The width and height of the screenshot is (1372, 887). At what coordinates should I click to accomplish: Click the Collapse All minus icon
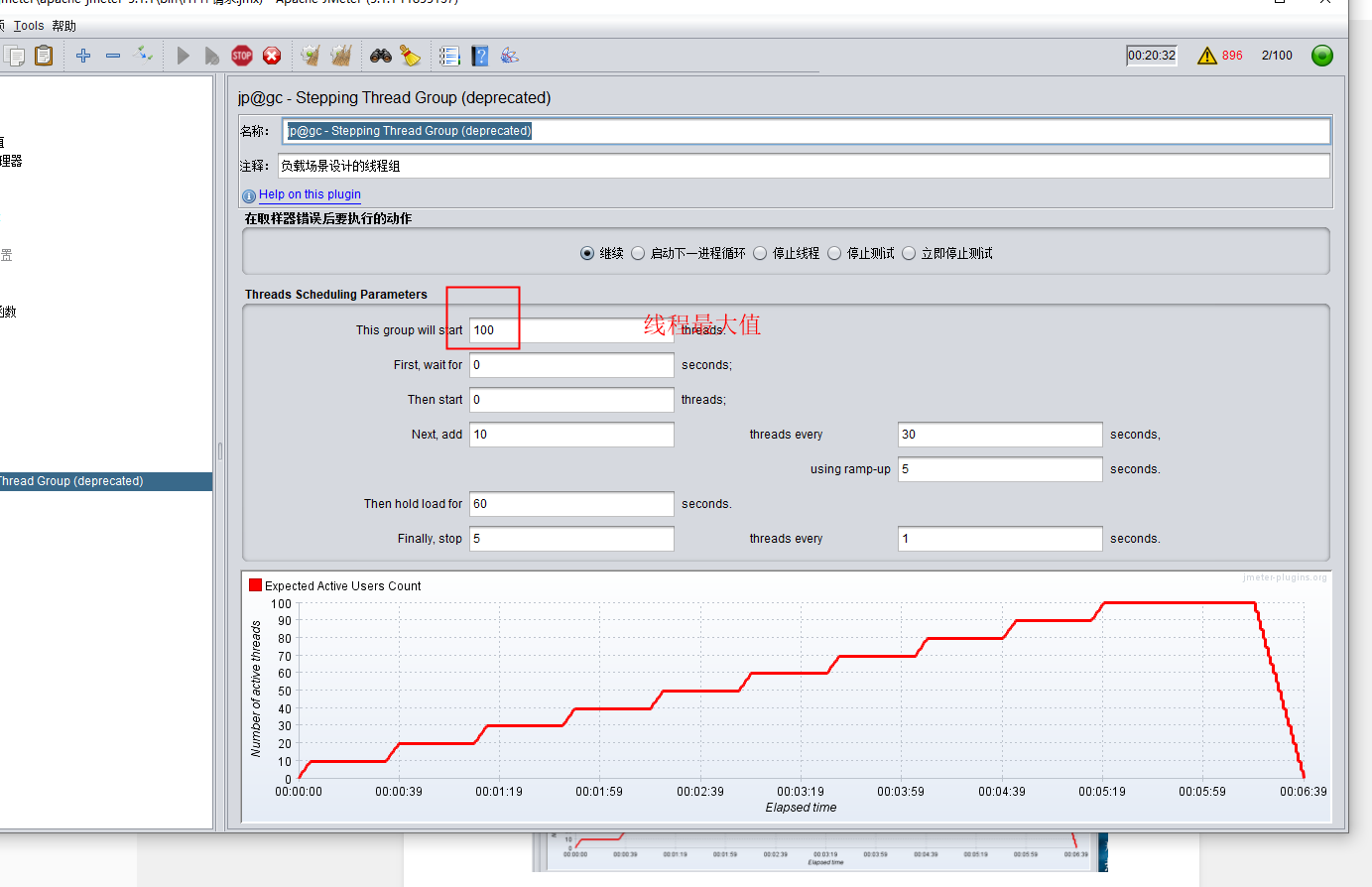pyautogui.click(x=113, y=56)
